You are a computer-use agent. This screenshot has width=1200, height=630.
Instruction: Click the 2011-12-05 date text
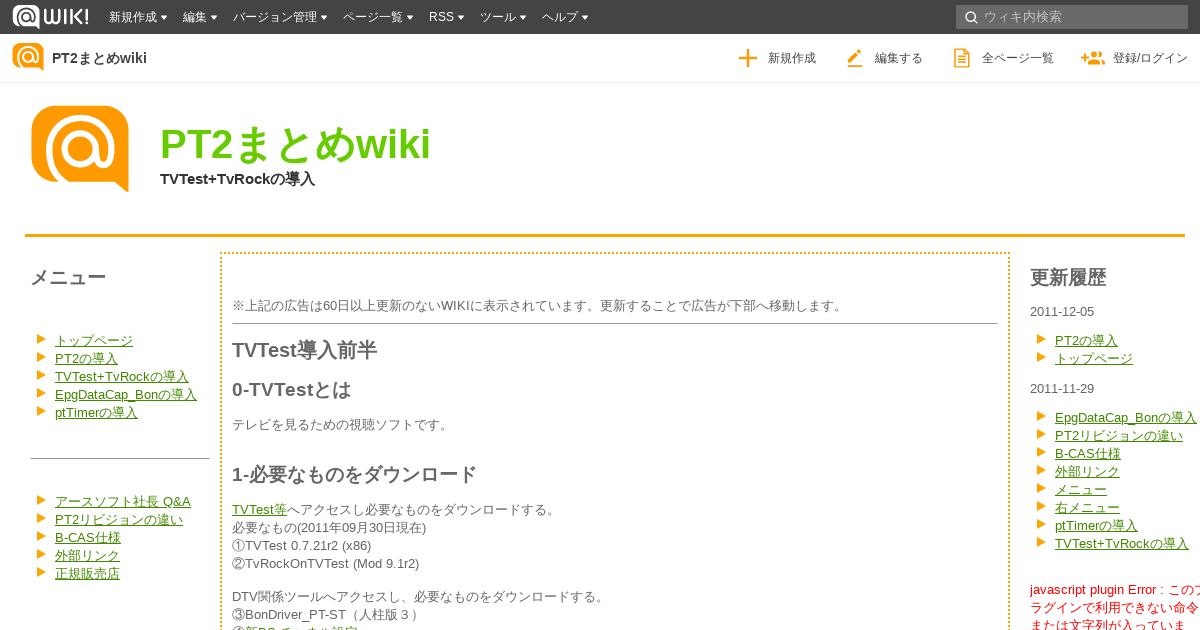click(x=1062, y=311)
